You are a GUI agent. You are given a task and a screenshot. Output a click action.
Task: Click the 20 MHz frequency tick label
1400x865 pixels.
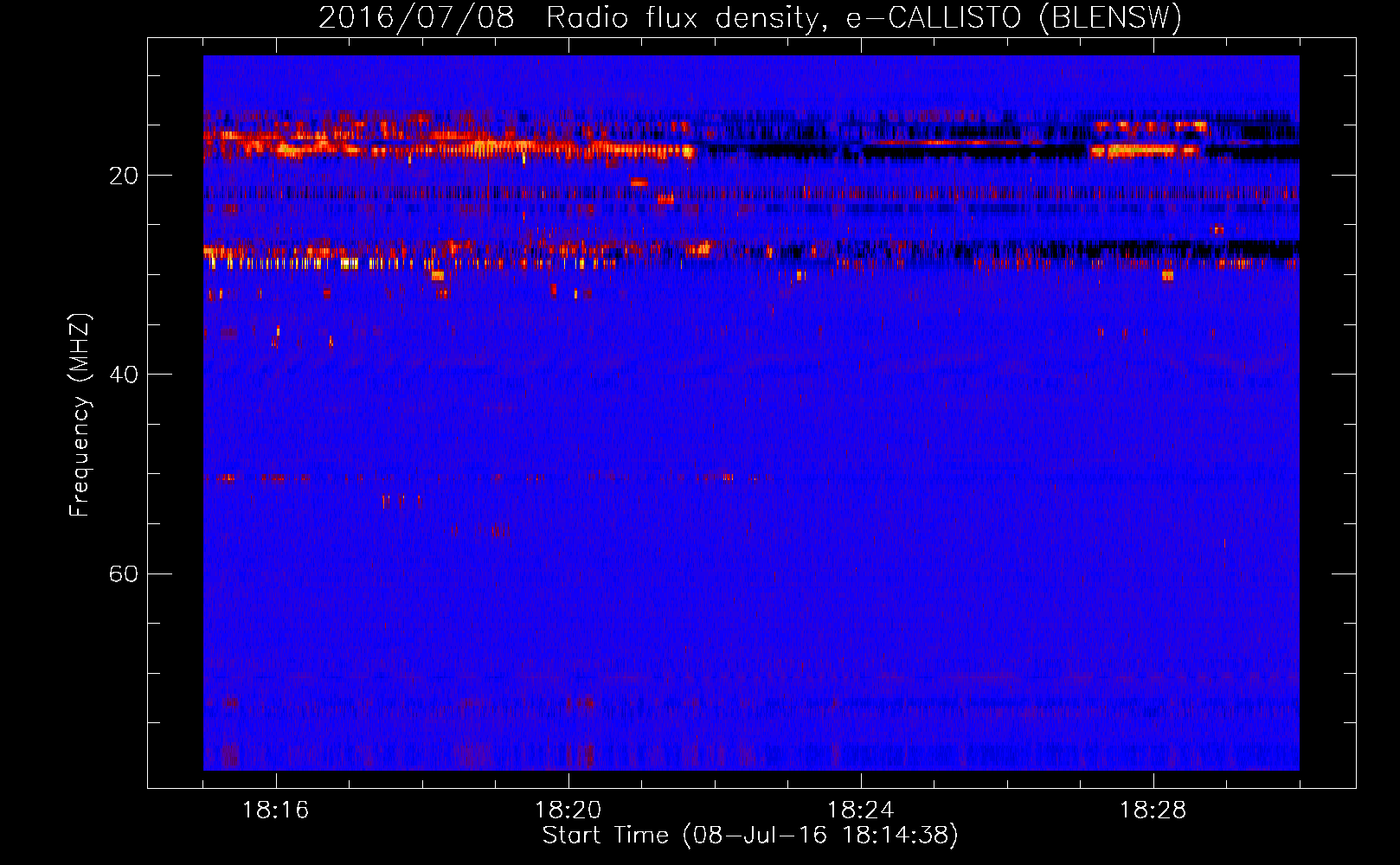(x=123, y=176)
